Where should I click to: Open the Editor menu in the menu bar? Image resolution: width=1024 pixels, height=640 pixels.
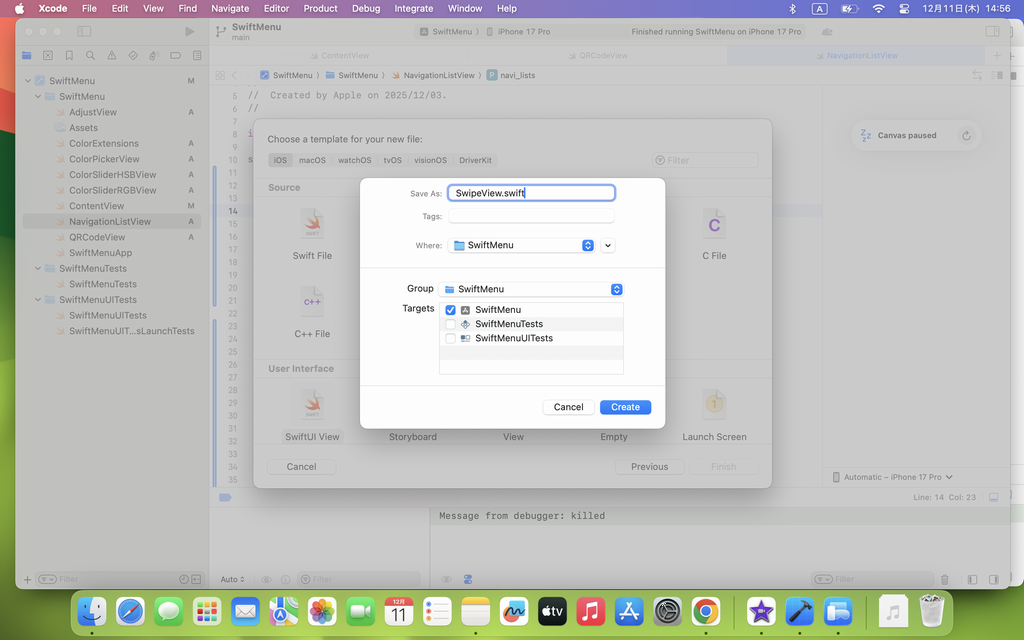pyautogui.click(x=276, y=8)
